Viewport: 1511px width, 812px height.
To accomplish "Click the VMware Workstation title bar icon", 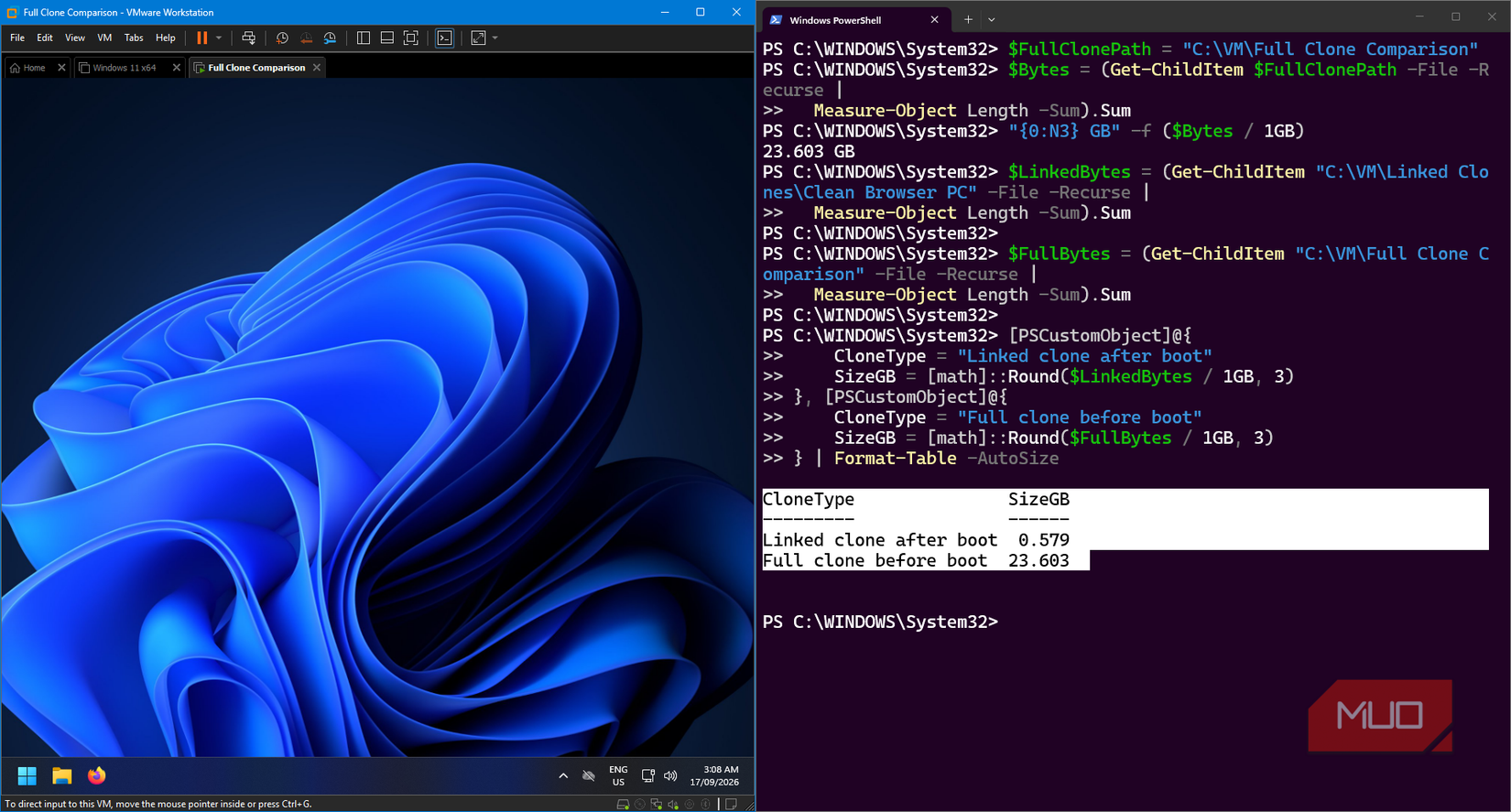I will [x=13, y=13].
